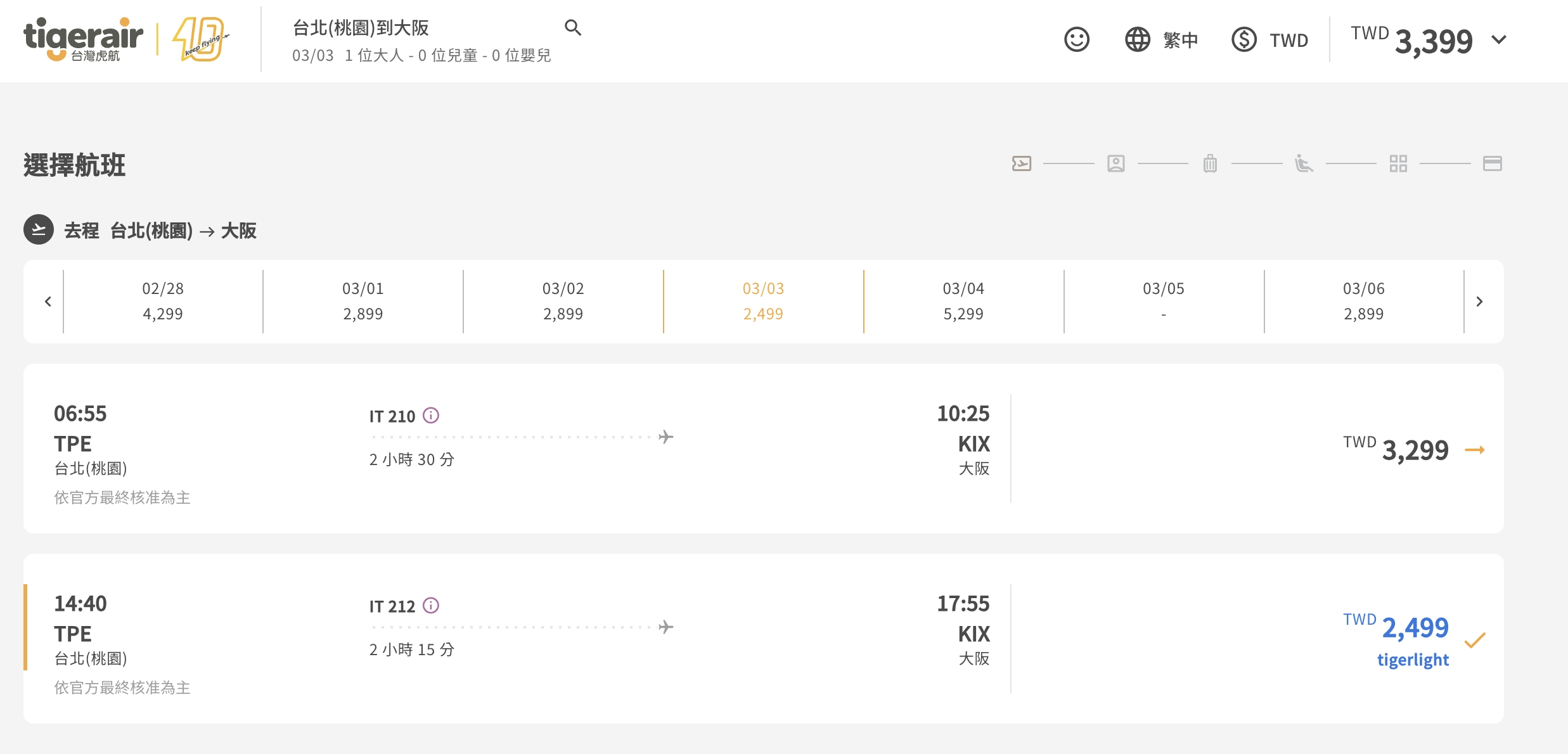Click the currency dollar icon

(1243, 40)
